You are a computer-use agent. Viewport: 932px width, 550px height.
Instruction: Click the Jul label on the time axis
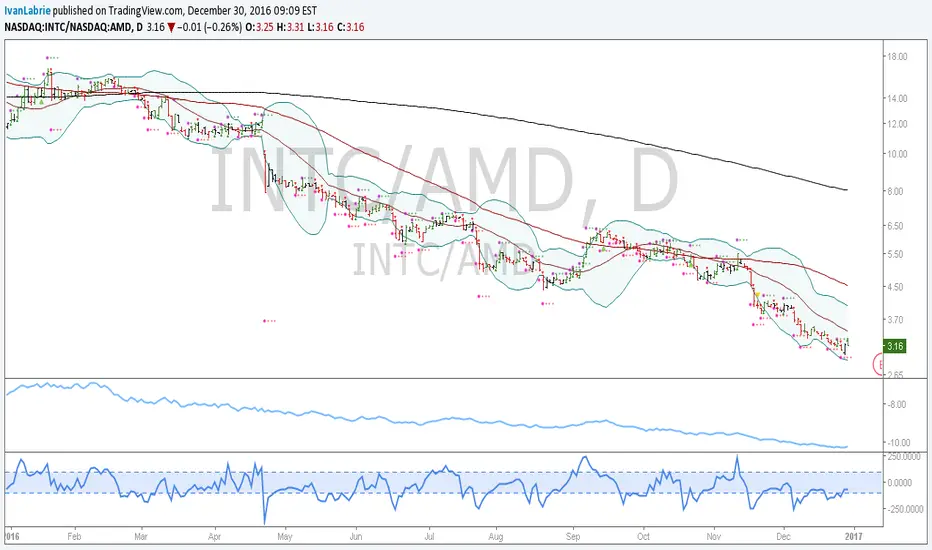coord(429,536)
